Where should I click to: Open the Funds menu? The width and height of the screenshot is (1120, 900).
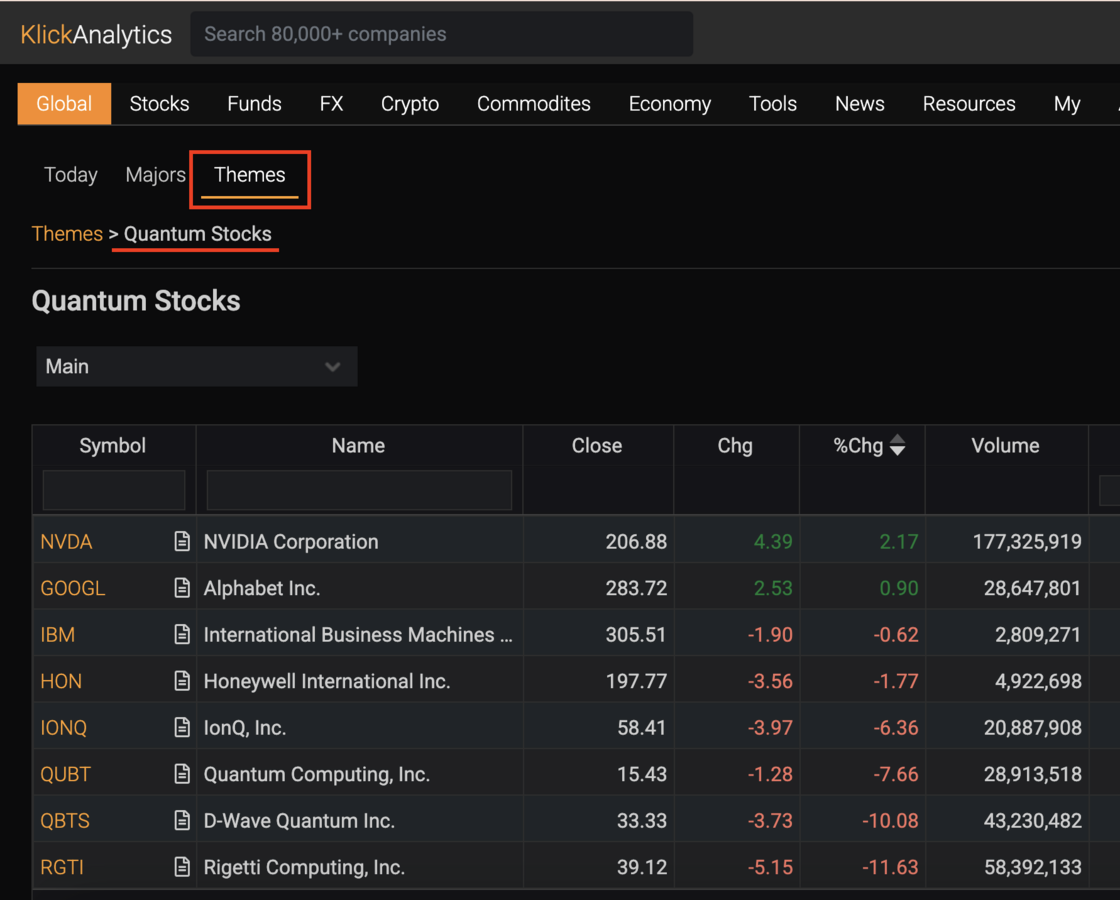(x=254, y=104)
